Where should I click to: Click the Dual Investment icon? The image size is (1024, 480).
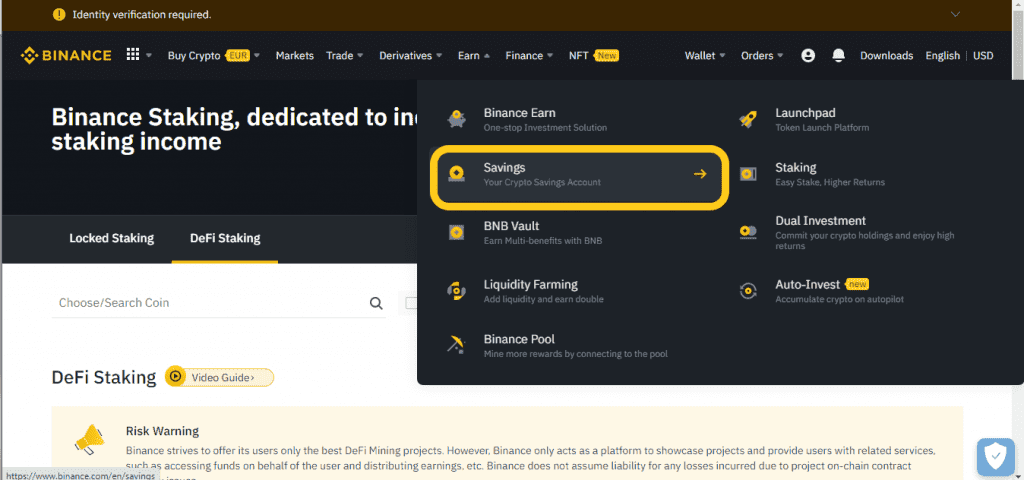[748, 231]
